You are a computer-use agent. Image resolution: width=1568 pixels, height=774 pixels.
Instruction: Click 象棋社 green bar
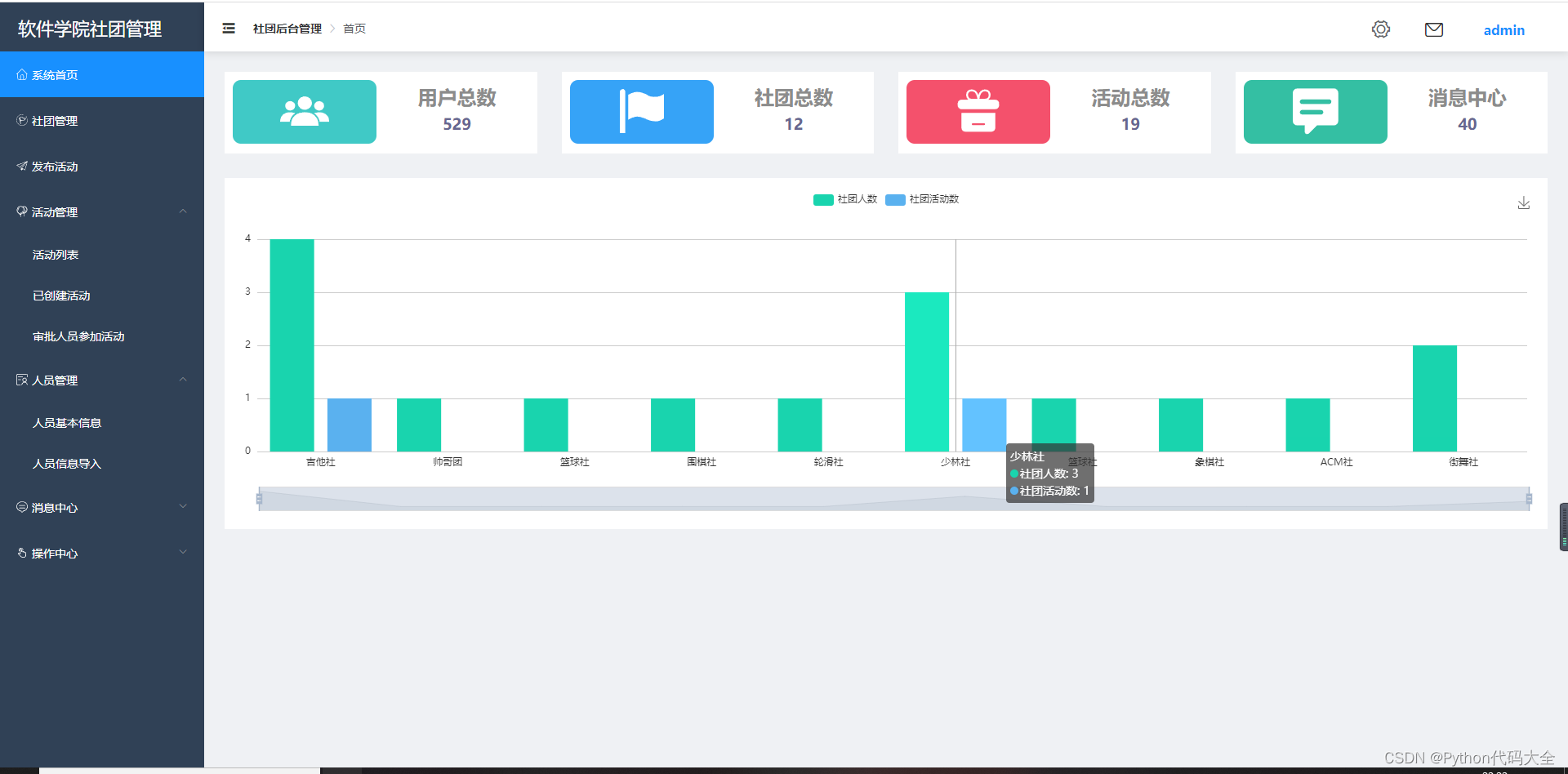1181,425
